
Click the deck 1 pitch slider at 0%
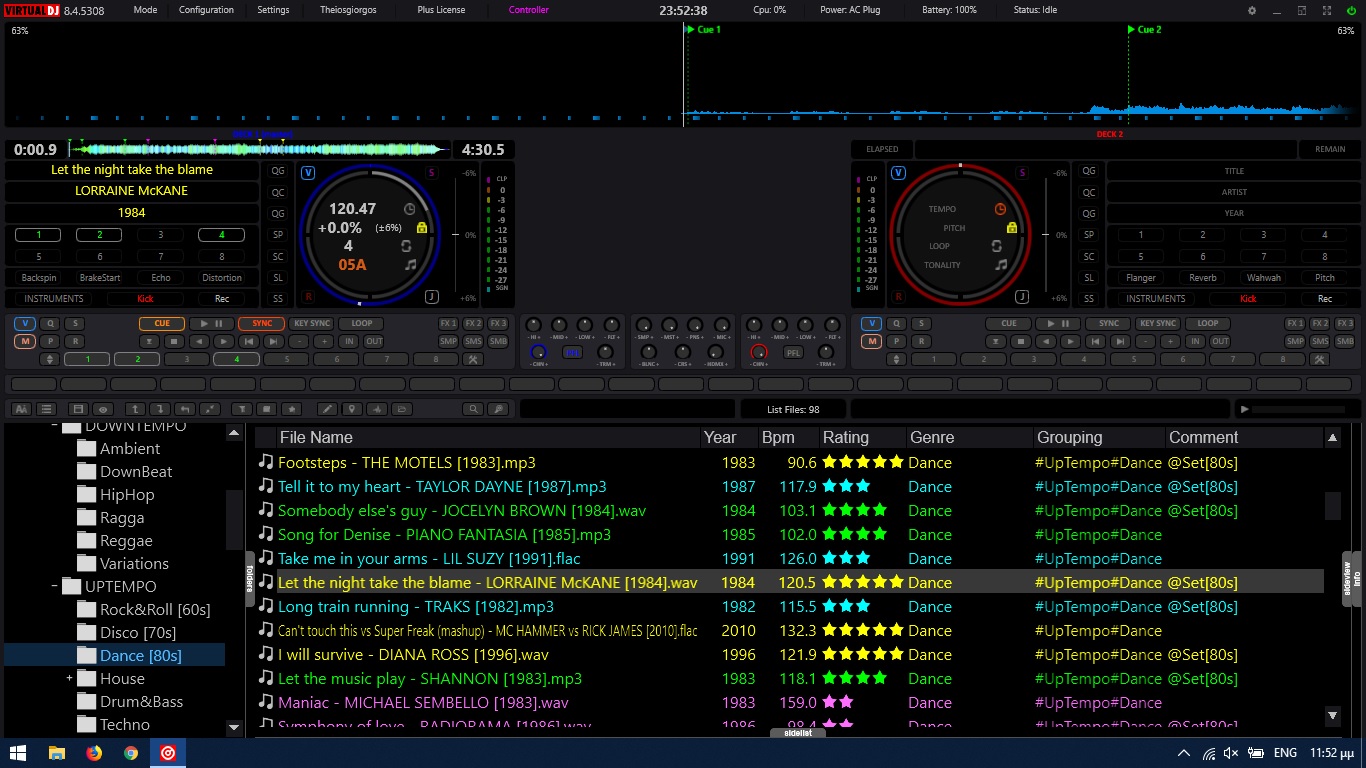coord(454,235)
